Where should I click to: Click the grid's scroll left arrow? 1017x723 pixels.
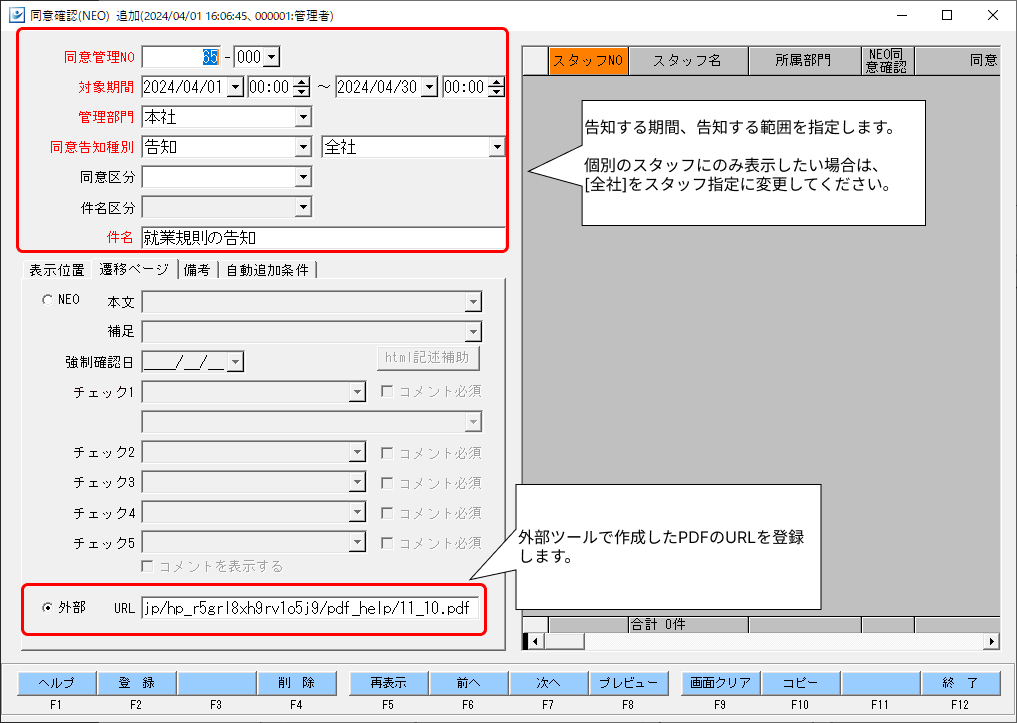pyautogui.click(x=535, y=641)
